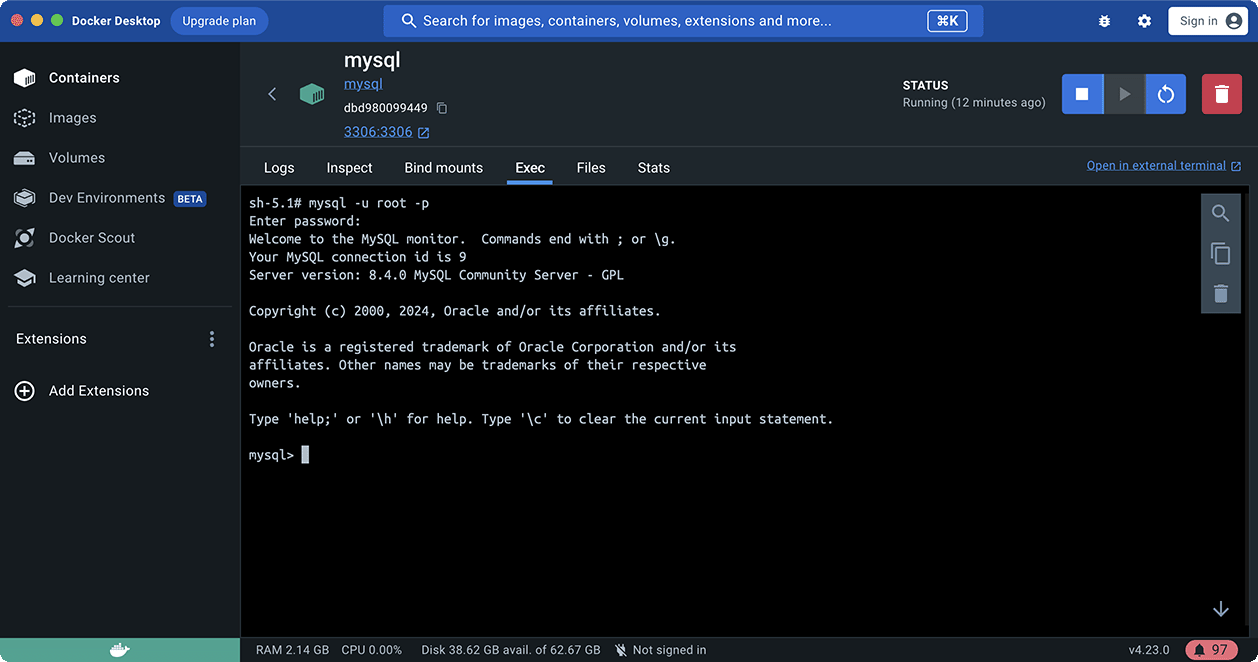
Task: Restart the mysql container
Action: (x=1166, y=93)
